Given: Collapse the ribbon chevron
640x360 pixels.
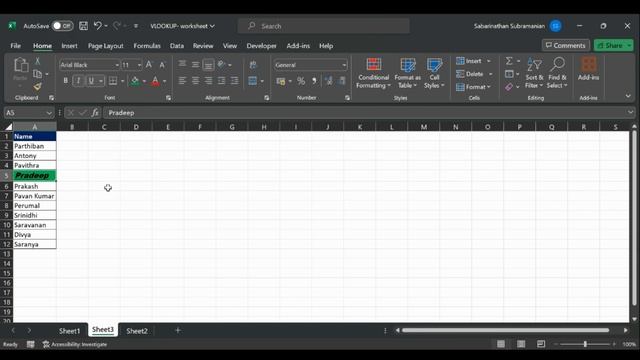Looking at the screenshot, I should click(628, 96).
